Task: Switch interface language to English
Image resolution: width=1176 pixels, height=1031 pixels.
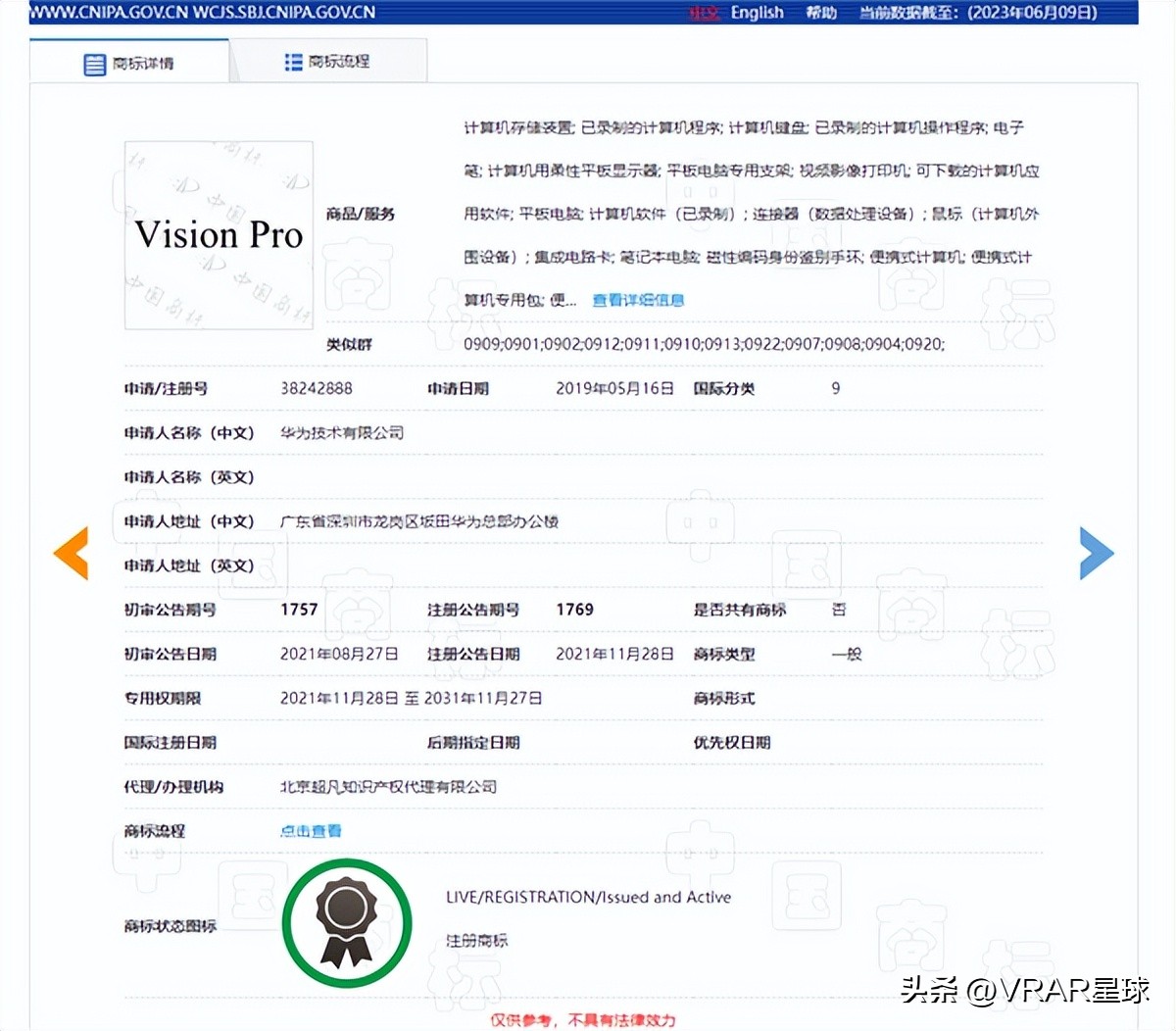Action: tap(756, 12)
